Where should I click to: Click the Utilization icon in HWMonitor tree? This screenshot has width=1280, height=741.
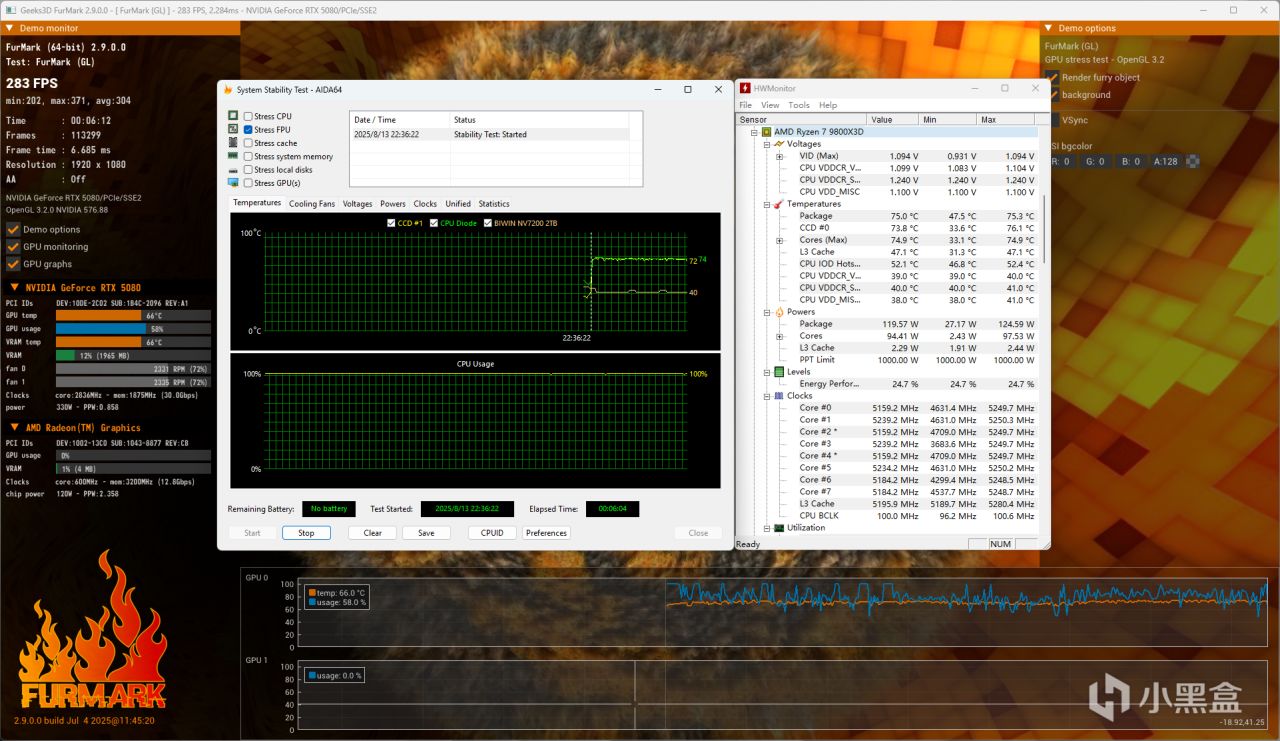778,528
